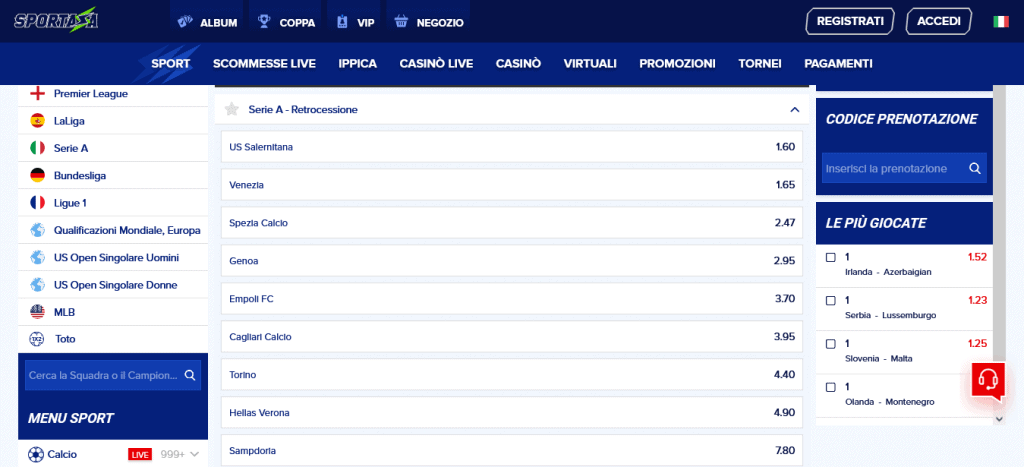Favorite Serie A - Retrocessione with star
1024x467 pixels.
(x=231, y=110)
